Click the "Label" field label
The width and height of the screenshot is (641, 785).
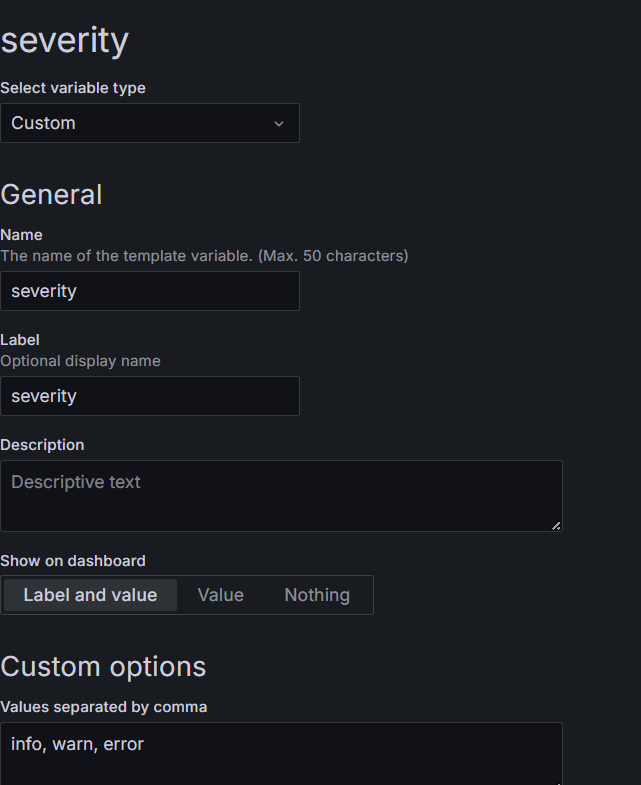(20, 340)
